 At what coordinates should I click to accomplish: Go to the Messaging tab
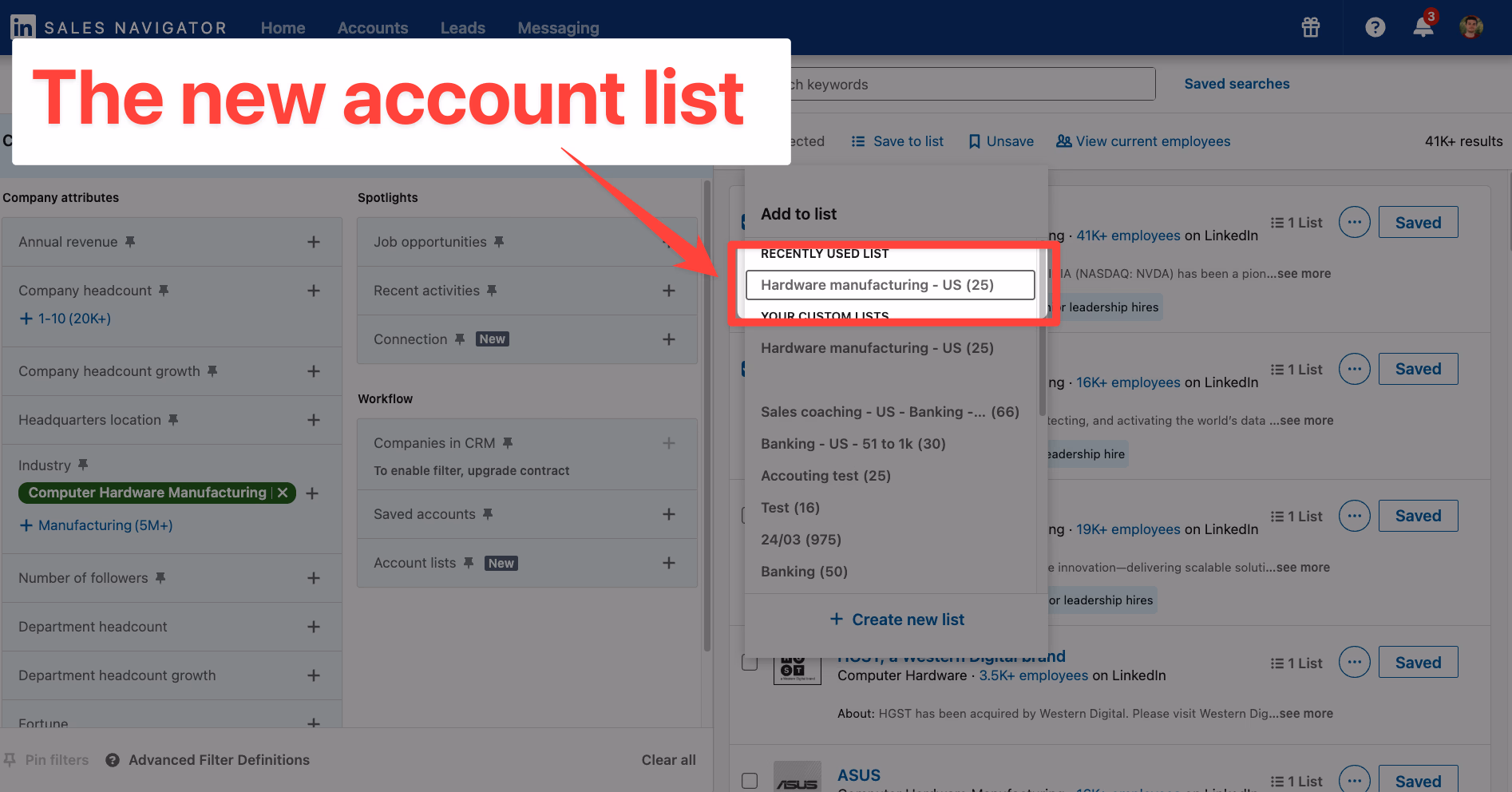coord(558,28)
